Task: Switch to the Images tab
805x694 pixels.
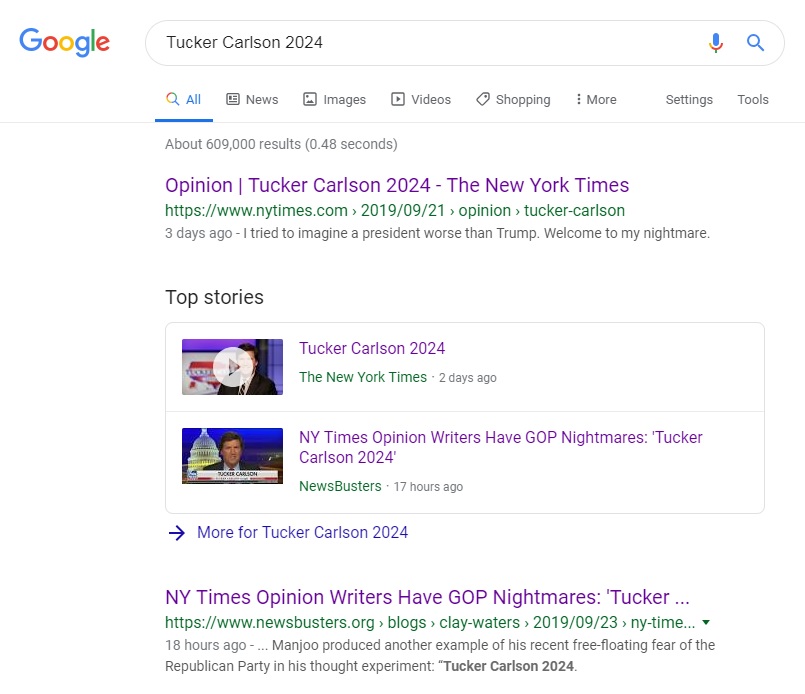Action: pos(335,100)
